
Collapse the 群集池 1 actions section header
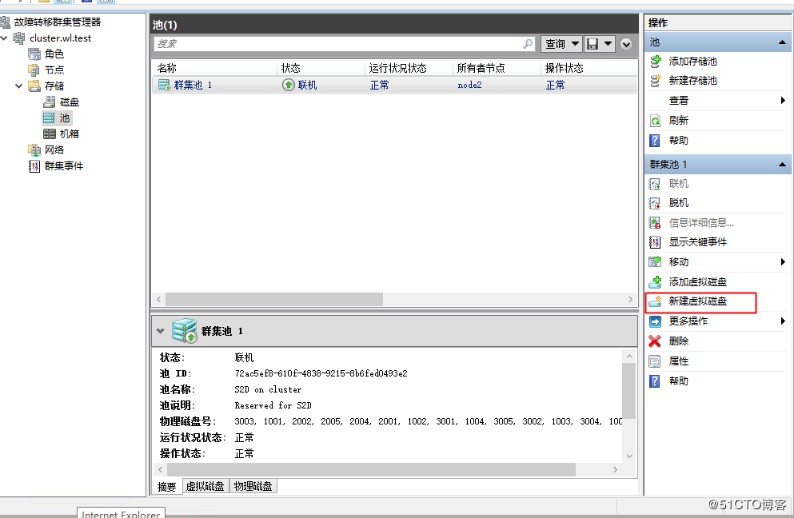tap(782, 164)
